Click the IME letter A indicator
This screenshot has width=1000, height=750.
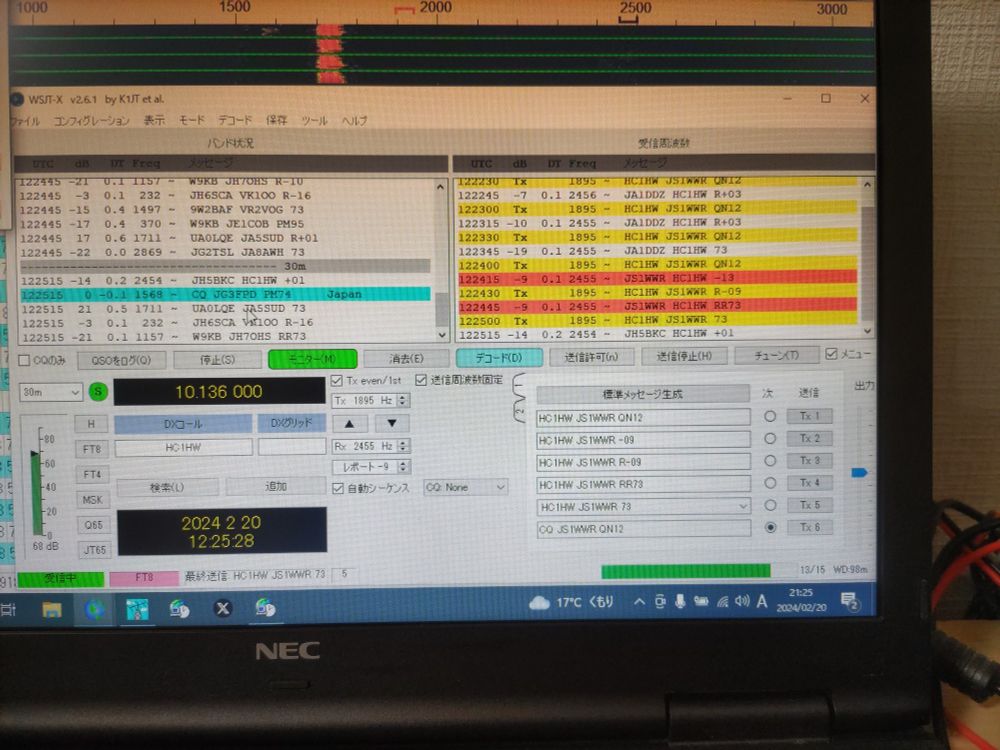[761, 601]
